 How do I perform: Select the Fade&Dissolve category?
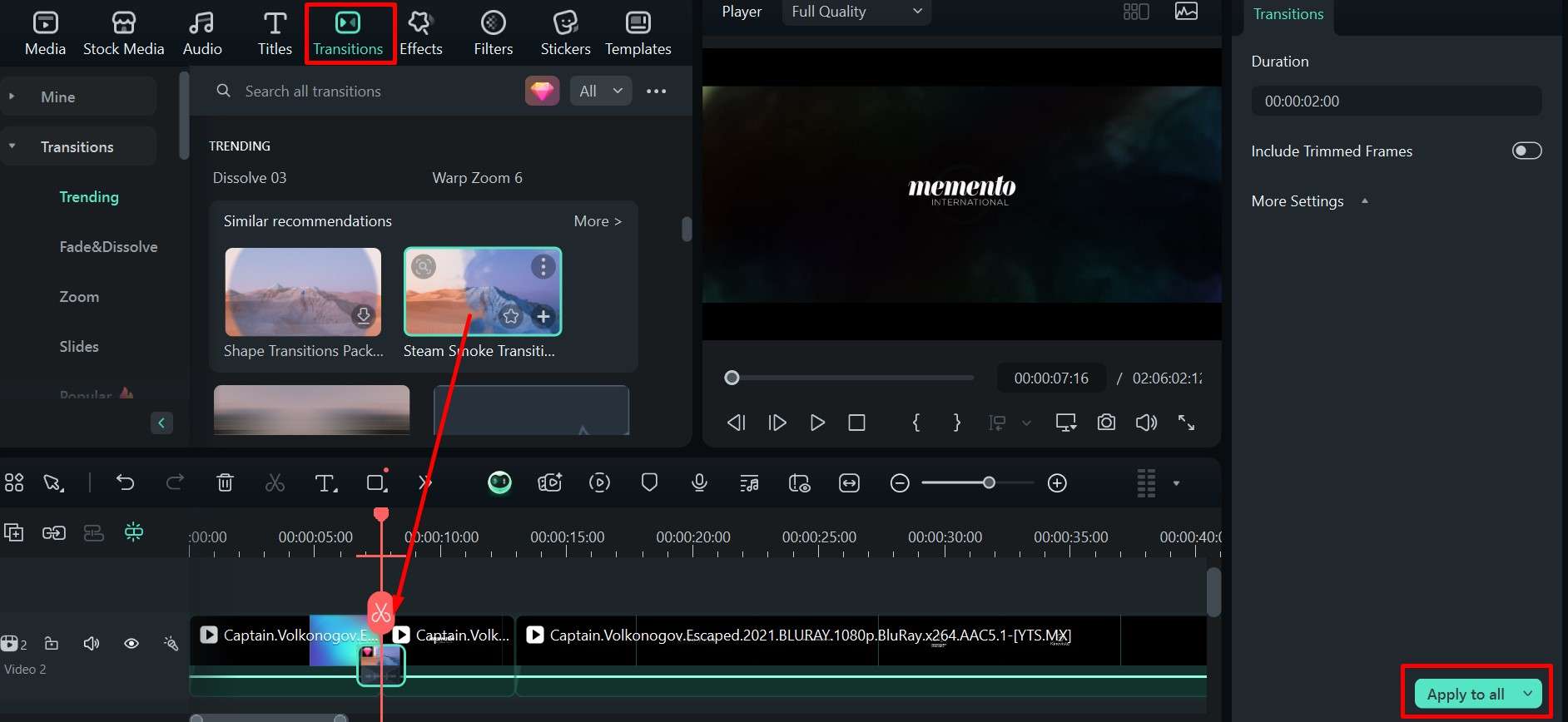(108, 247)
